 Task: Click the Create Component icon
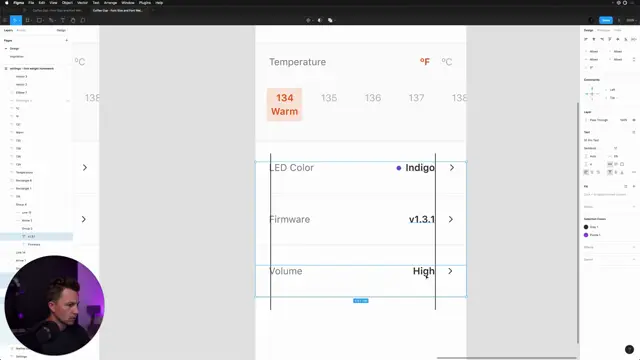point(308,20)
